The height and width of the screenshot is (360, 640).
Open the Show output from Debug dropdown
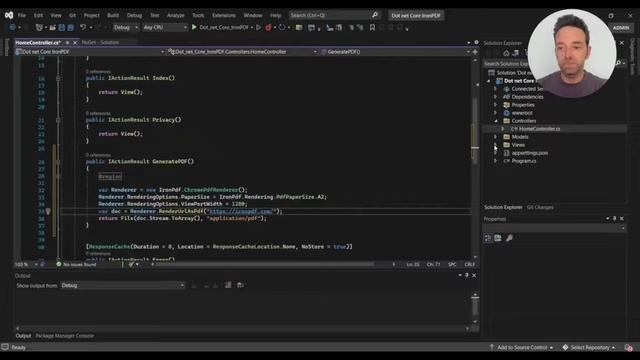click(x=122, y=285)
